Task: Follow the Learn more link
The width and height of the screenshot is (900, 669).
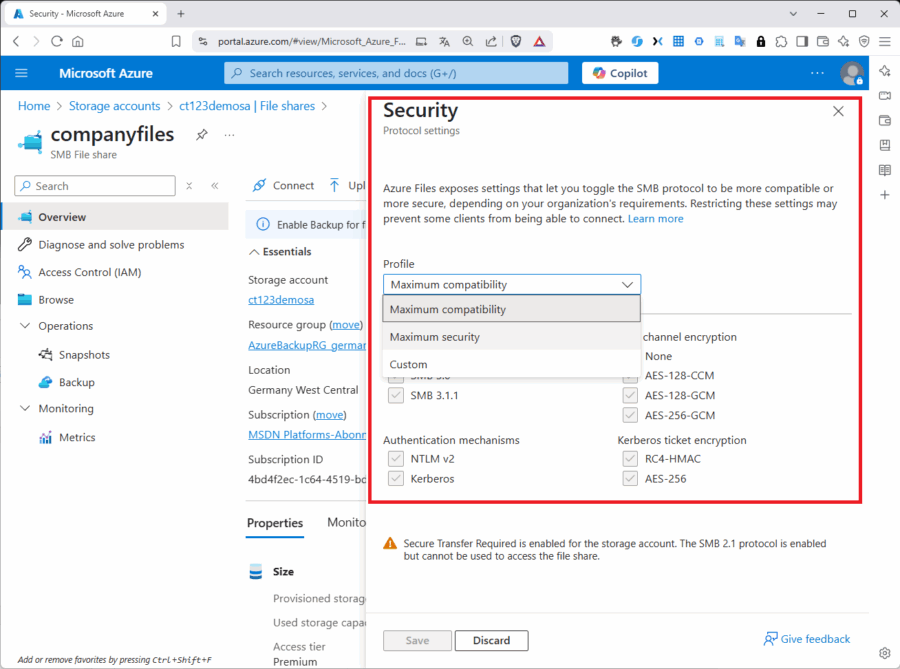Action: click(x=655, y=219)
